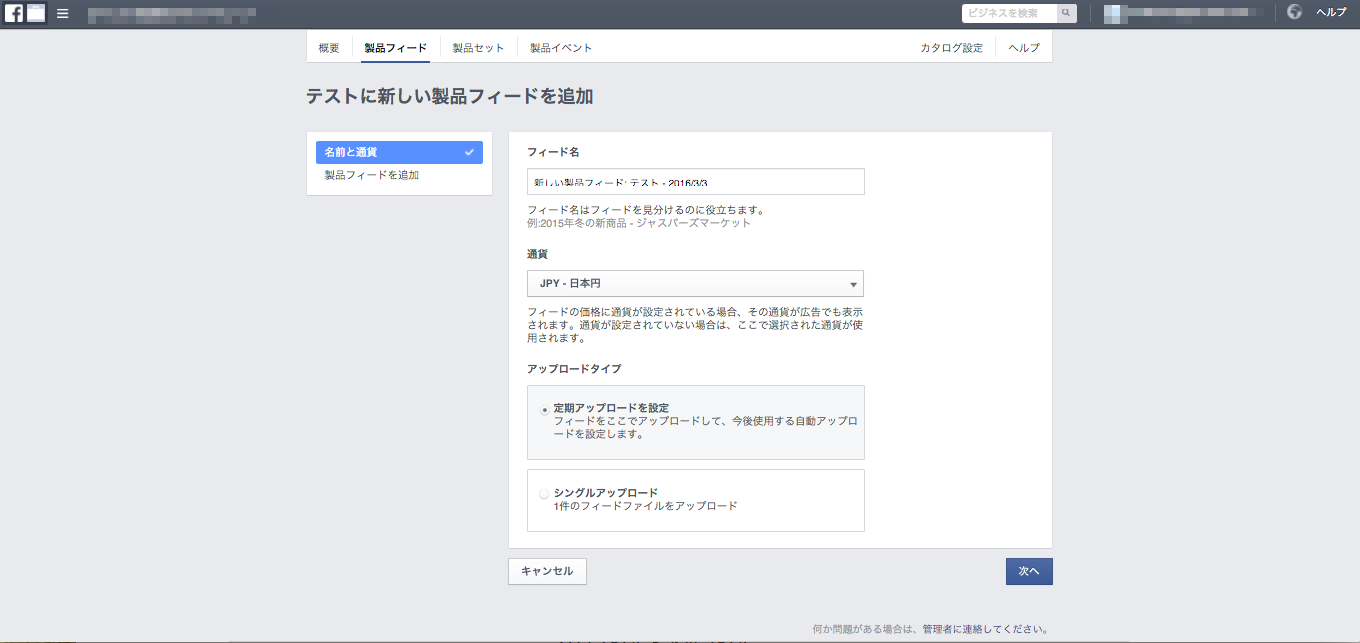This screenshot has width=1360, height=643.
Task: Go to the 製品イベント tab
Action: (561, 48)
